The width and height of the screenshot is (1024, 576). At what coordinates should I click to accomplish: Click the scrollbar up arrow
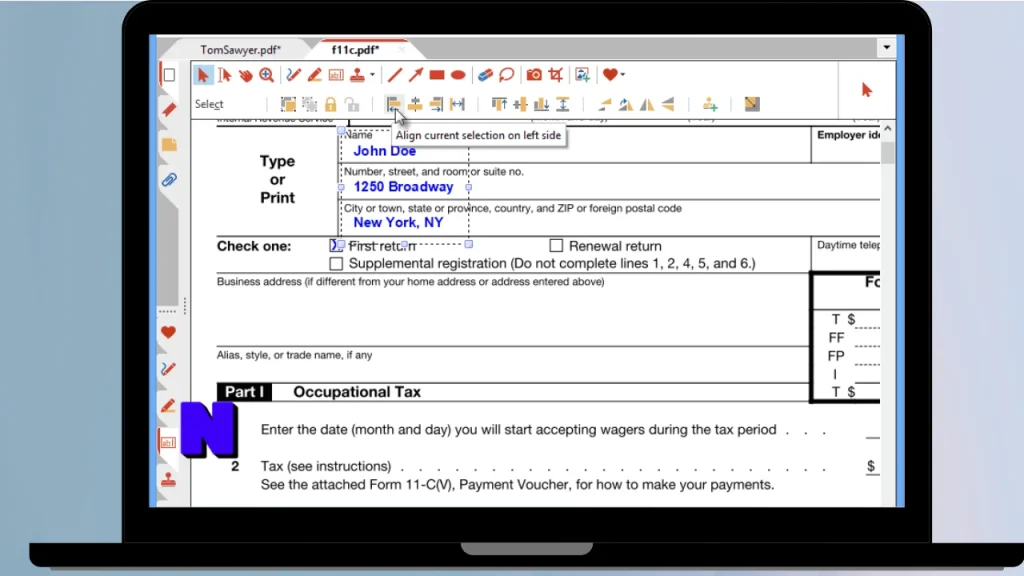pyautogui.click(x=888, y=129)
